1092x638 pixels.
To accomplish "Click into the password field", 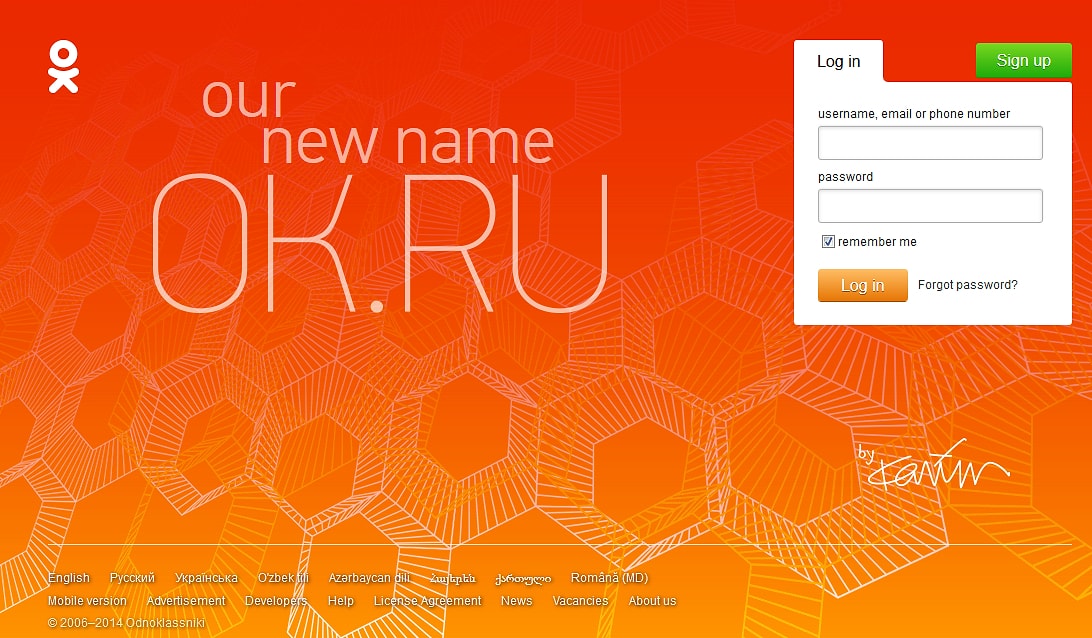I will coord(930,206).
